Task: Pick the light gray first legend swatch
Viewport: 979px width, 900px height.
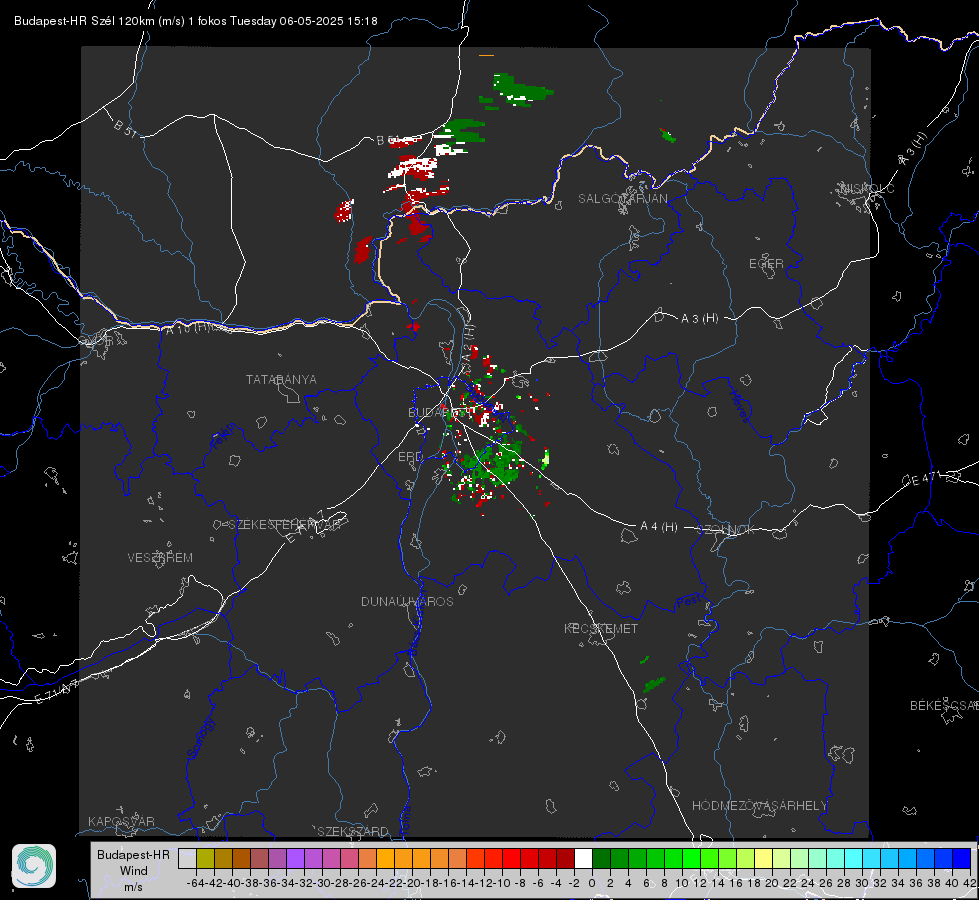Action: click(x=187, y=858)
